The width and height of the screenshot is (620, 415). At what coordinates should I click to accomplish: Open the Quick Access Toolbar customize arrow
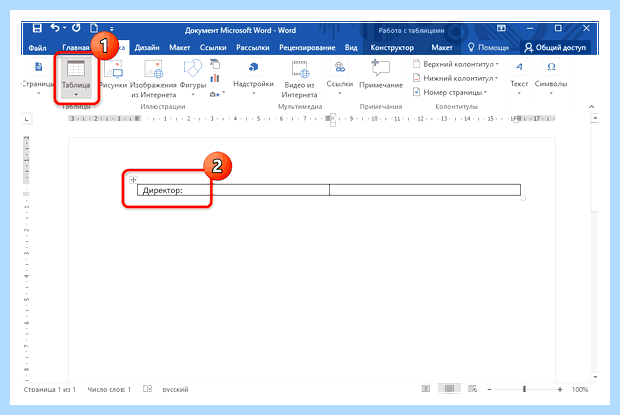(112, 29)
